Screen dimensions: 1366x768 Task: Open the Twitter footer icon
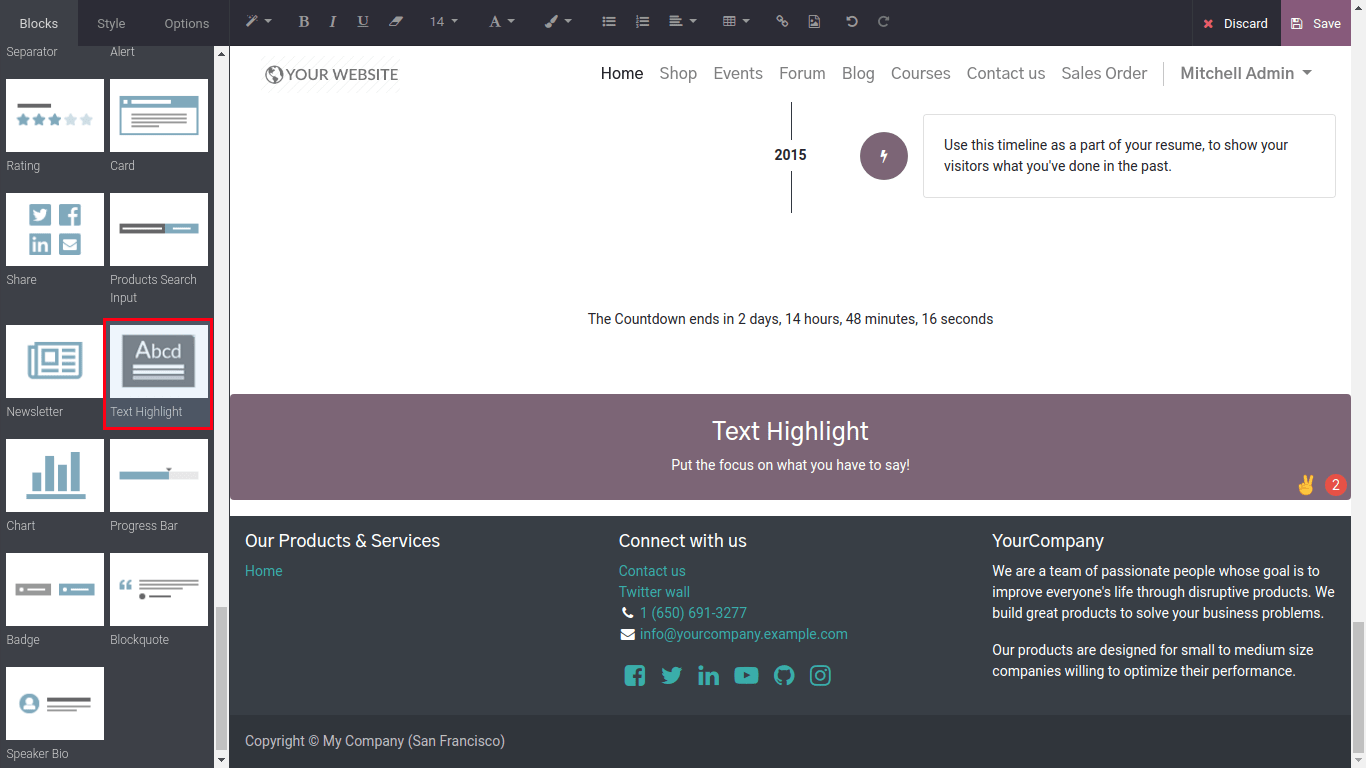click(671, 676)
